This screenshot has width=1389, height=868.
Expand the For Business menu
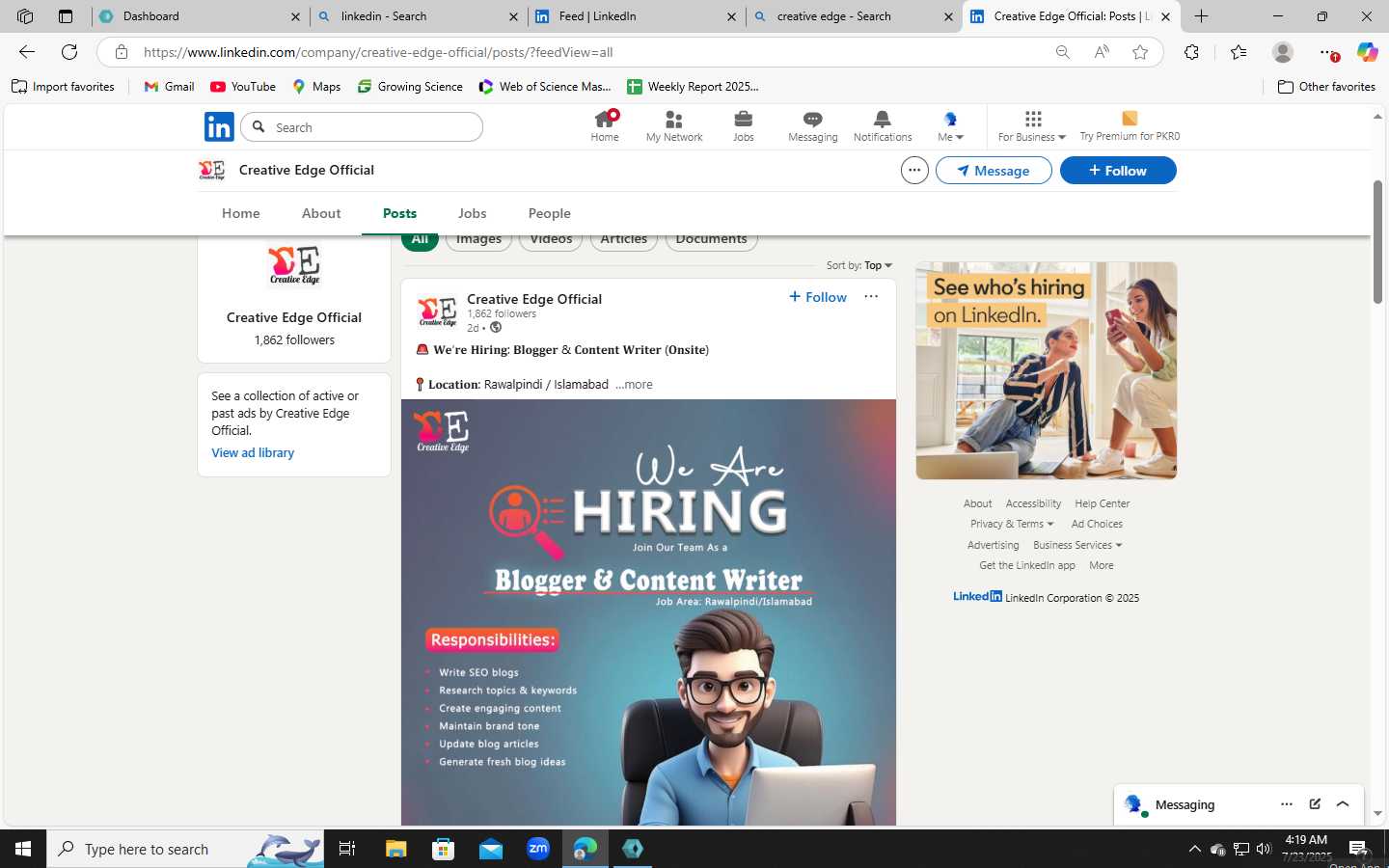[x=1031, y=126]
